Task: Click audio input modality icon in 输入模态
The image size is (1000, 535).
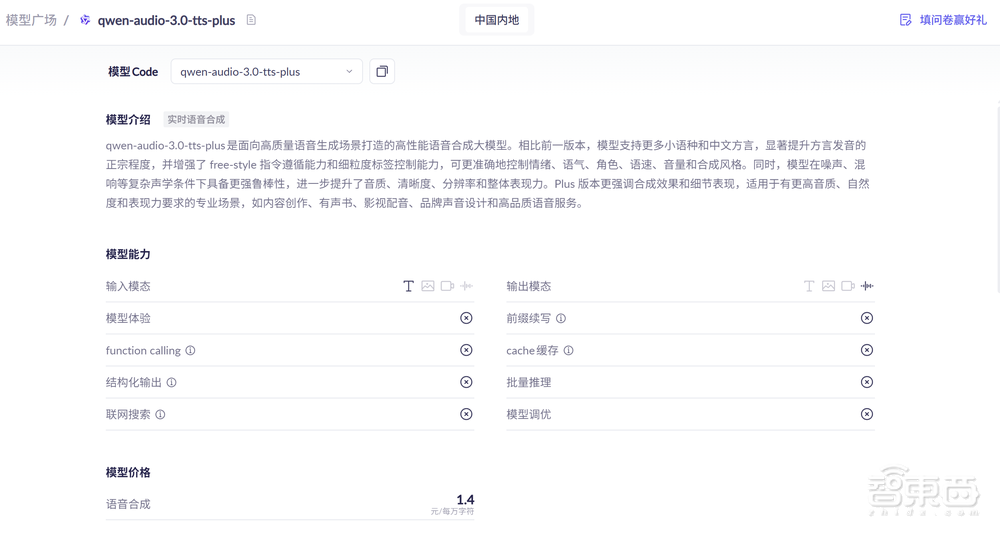Action: click(467, 286)
